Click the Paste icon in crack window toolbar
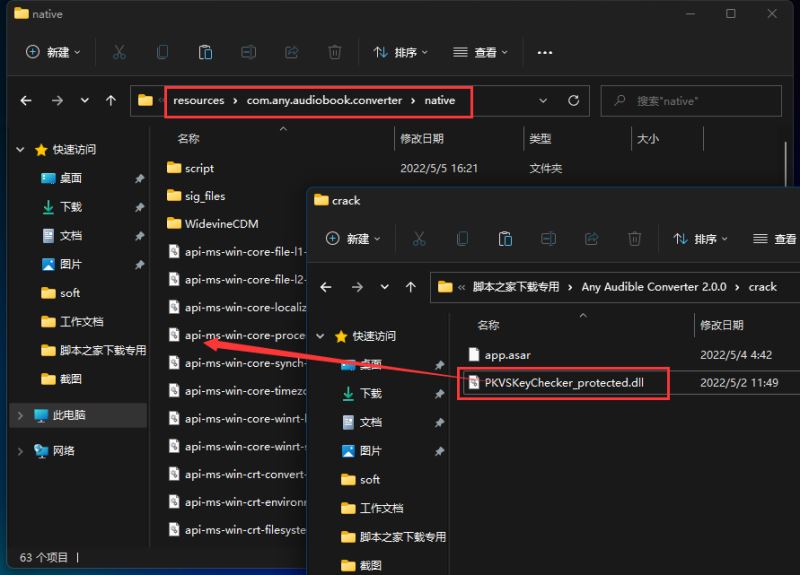Image resolution: width=800 pixels, height=575 pixels. (505, 239)
